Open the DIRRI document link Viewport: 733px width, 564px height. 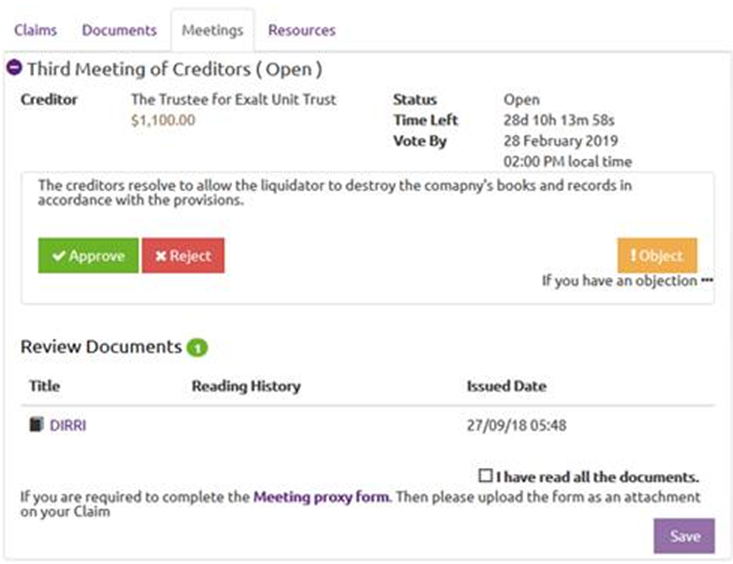68,425
